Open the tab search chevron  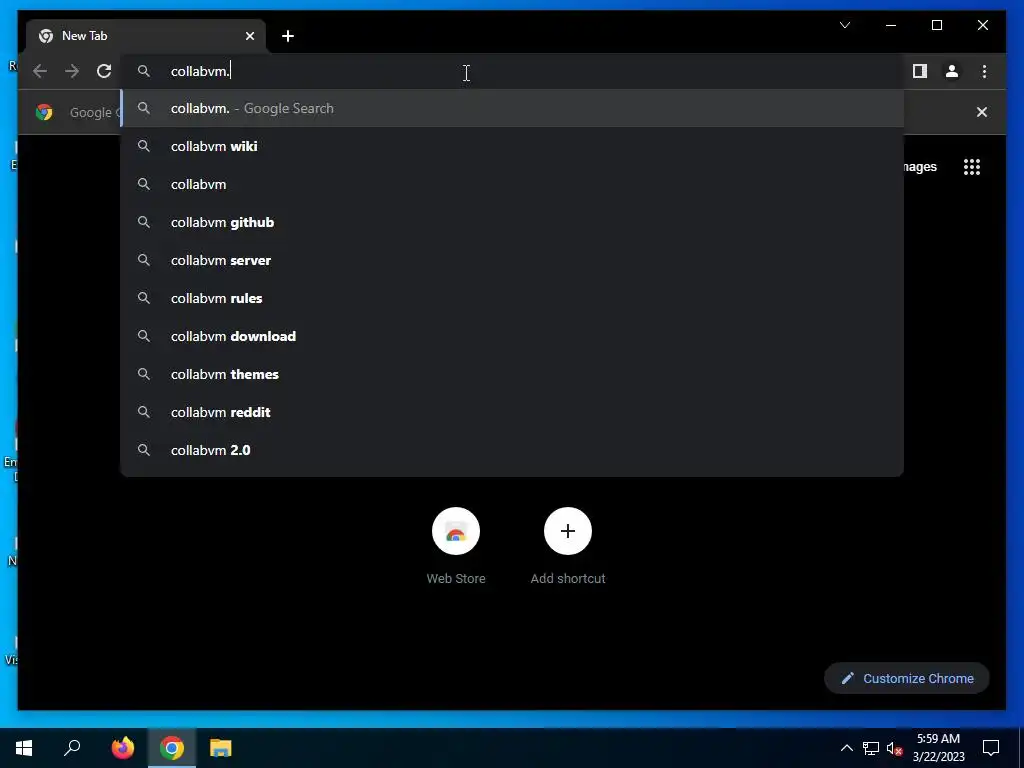click(845, 25)
